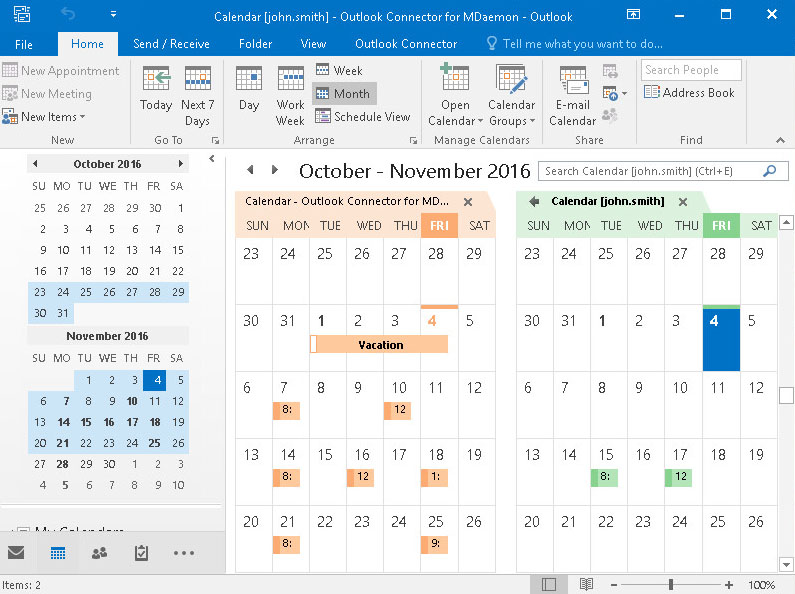
Task: Switch to Work Week view
Action: pyautogui.click(x=291, y=96)
